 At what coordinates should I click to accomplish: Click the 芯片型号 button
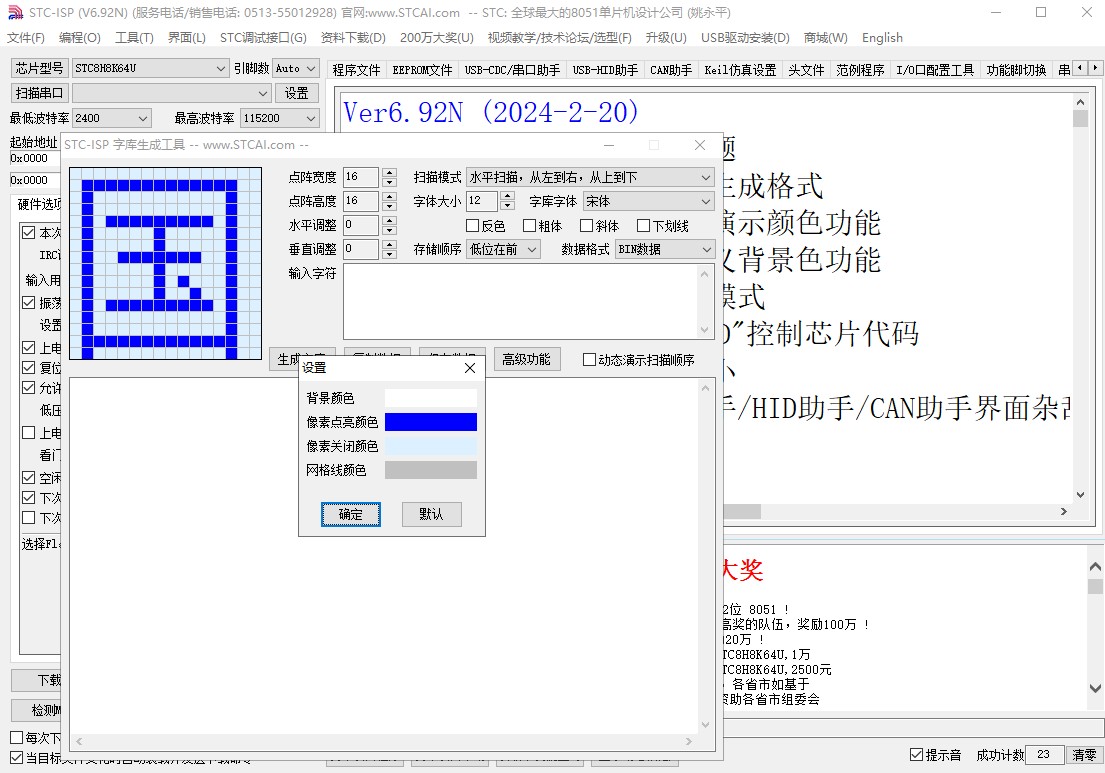coord(39,68)
